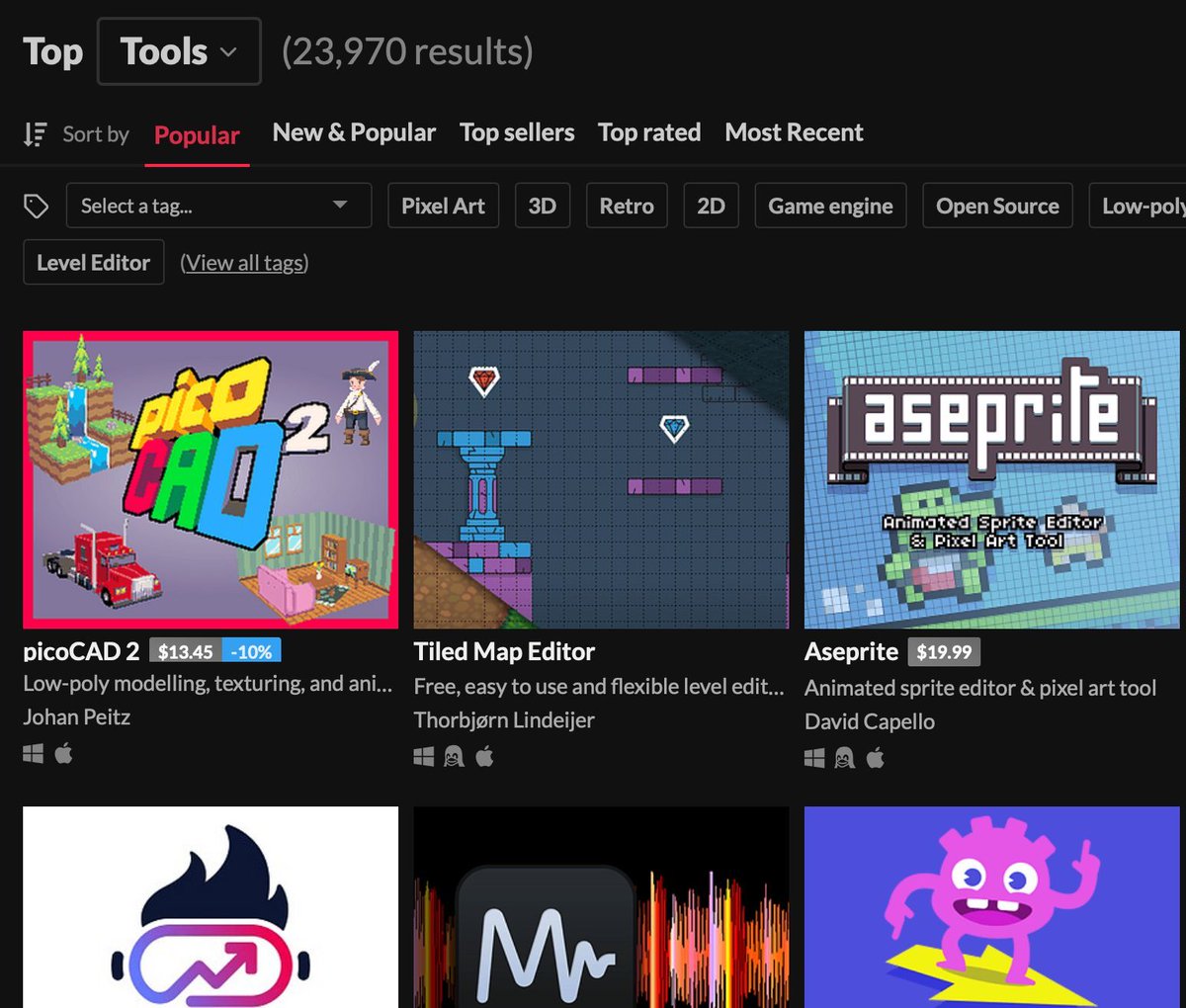1186x1008 pixels.
Task: Click the picoCAD 2 title link
Action: point(81,651)
